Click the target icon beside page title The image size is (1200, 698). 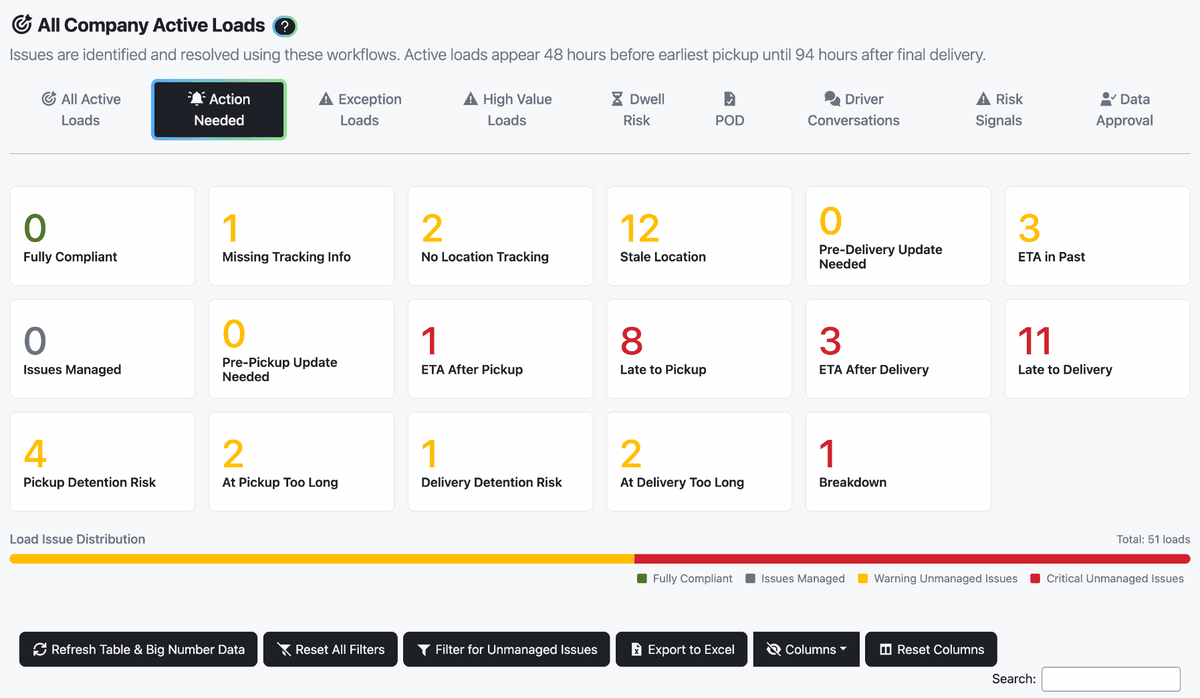click(x=20, y=25)
